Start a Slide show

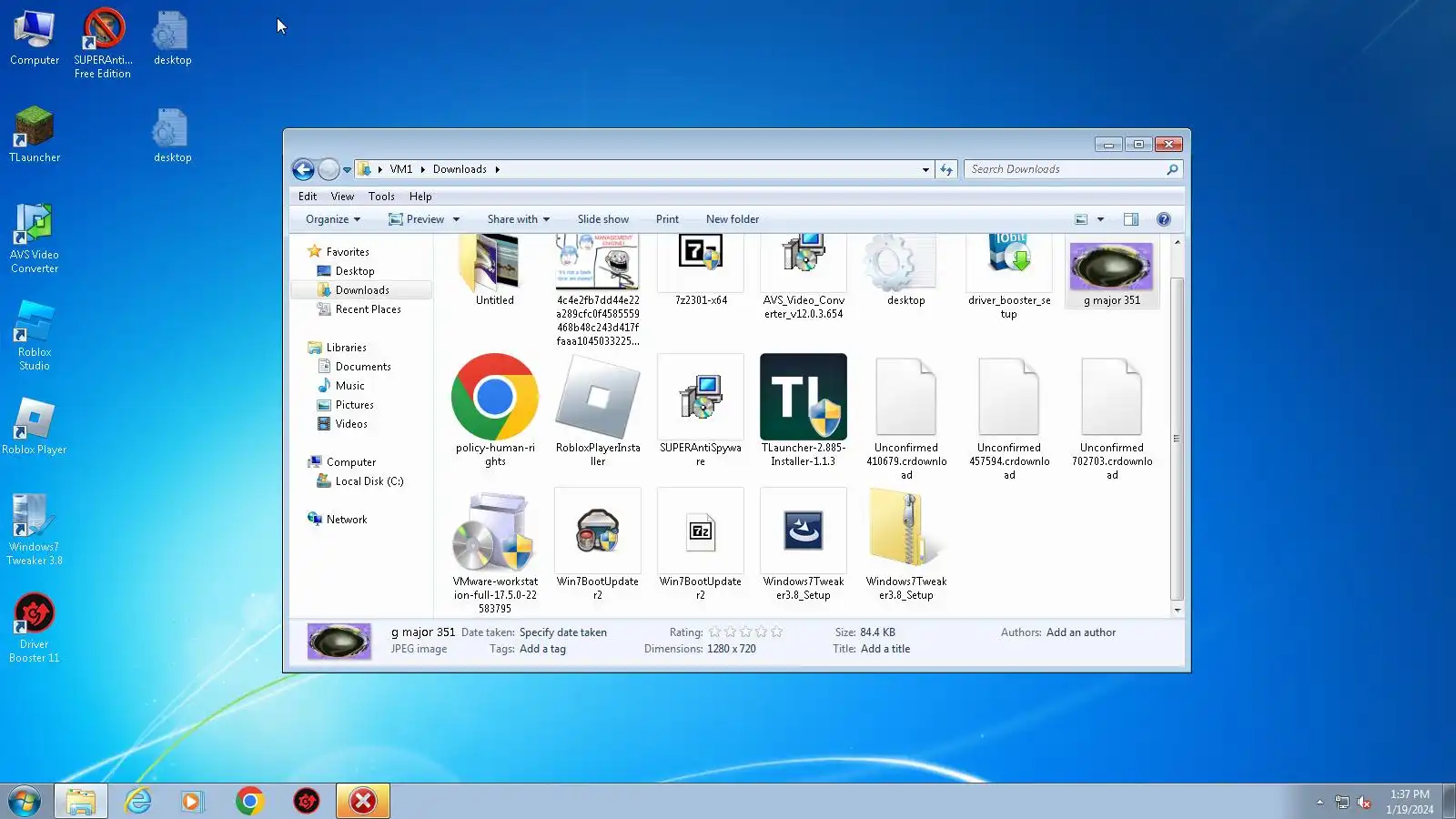603,219
